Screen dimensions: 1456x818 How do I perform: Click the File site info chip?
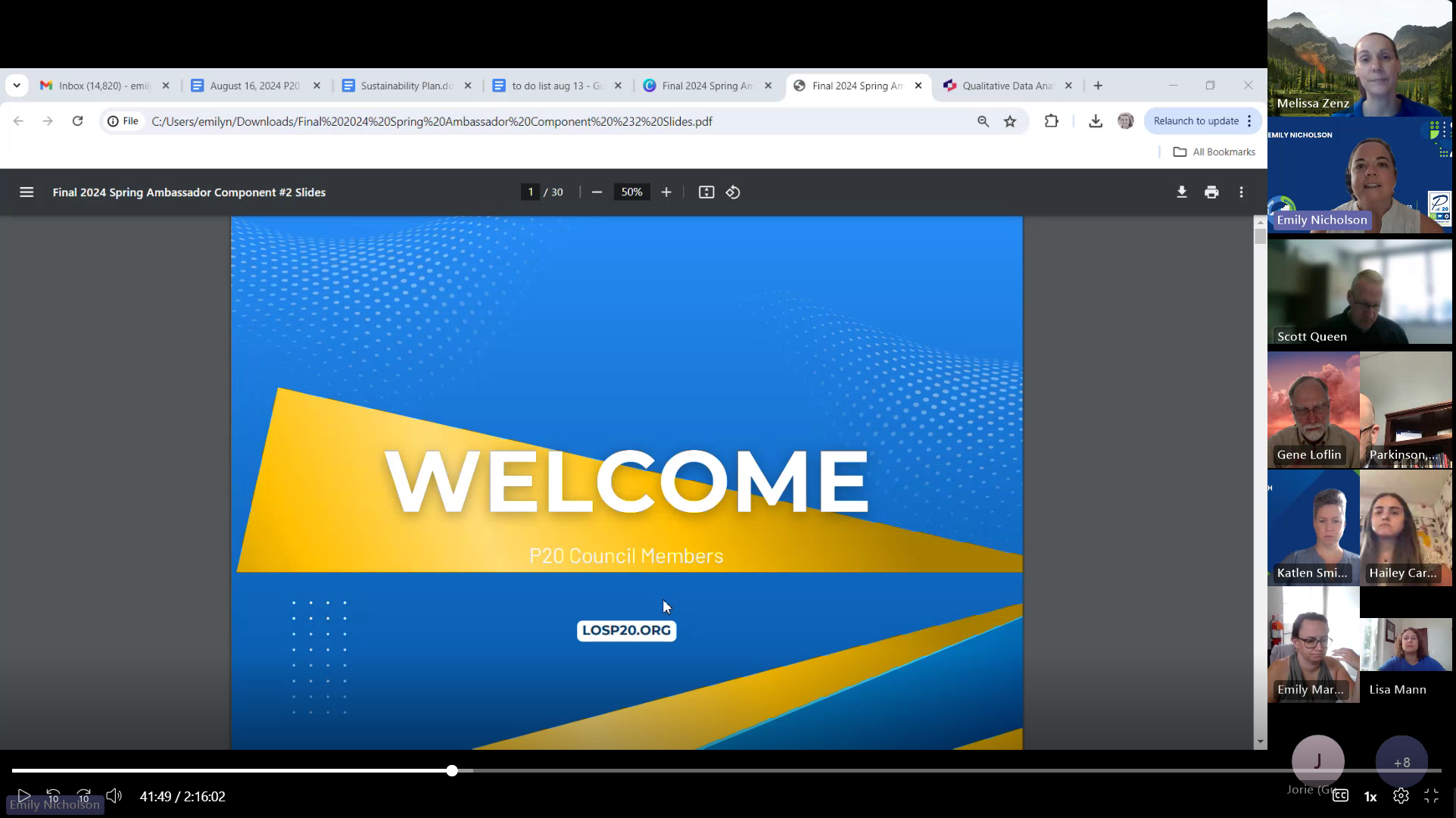pyautogui.click(x=123, y=121)
